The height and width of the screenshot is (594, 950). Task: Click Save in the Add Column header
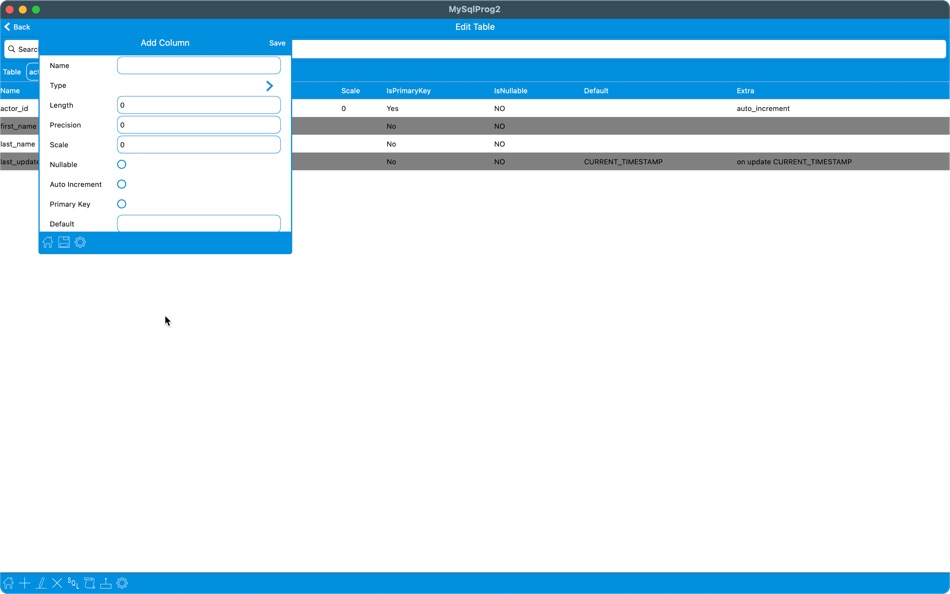277,43
